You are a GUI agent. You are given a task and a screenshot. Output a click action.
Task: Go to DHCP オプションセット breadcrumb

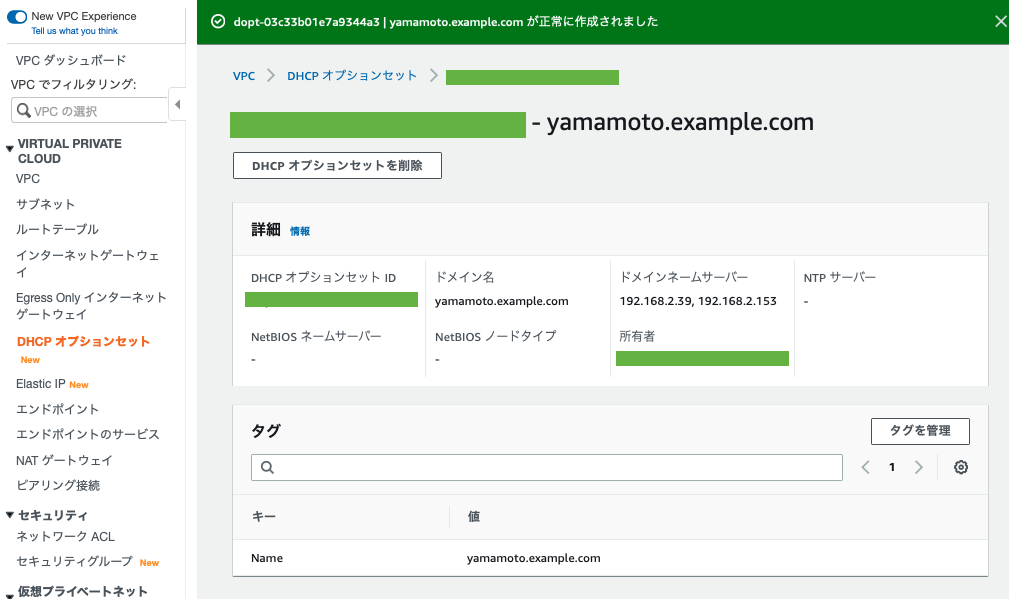(352, 76)
